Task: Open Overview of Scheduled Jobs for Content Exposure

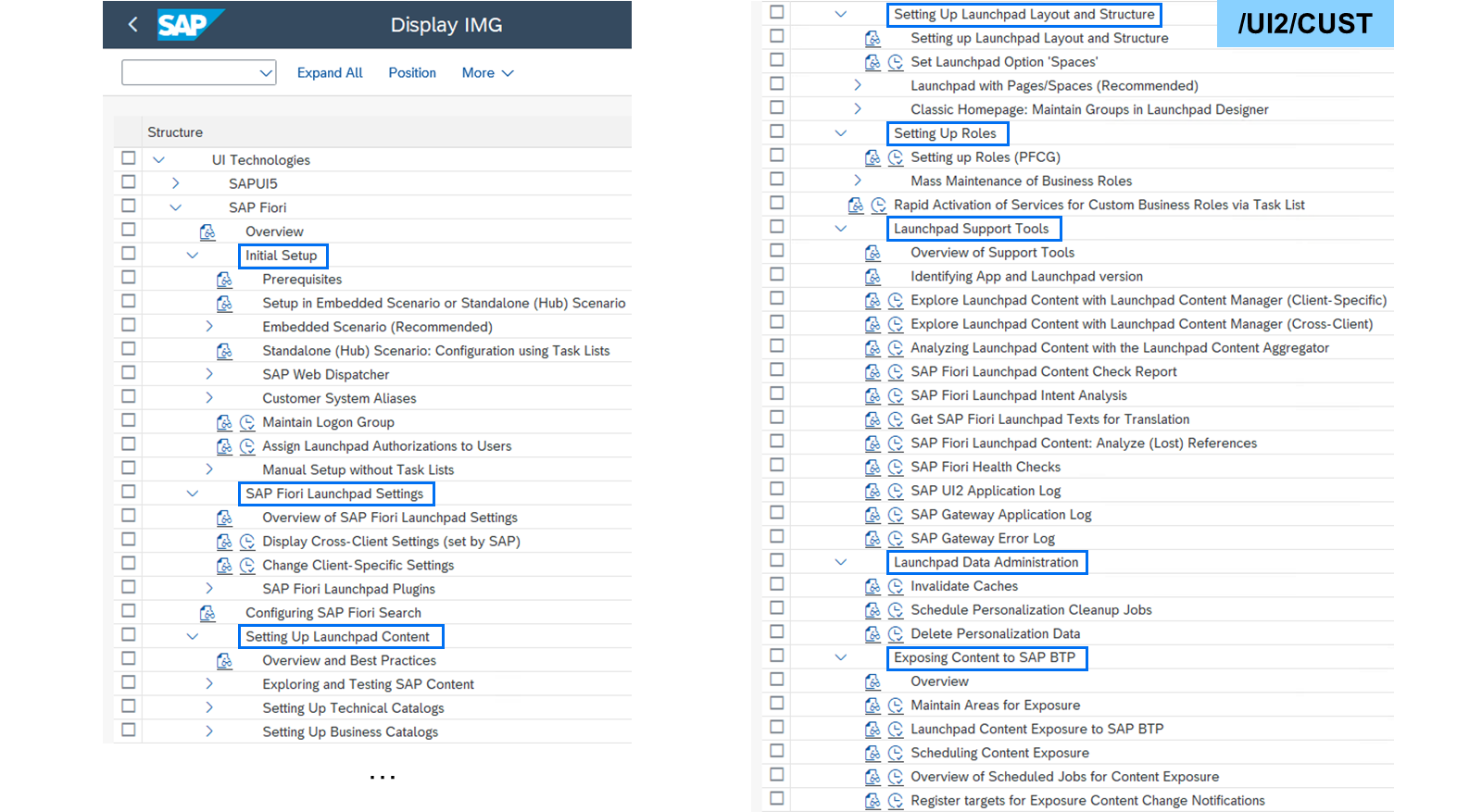Action: [1064, 777]
